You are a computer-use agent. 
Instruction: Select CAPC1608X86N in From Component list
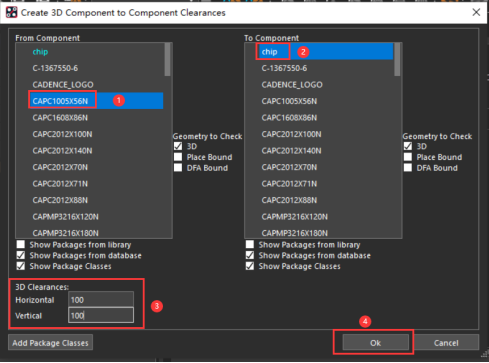click(x=60, y=118)
